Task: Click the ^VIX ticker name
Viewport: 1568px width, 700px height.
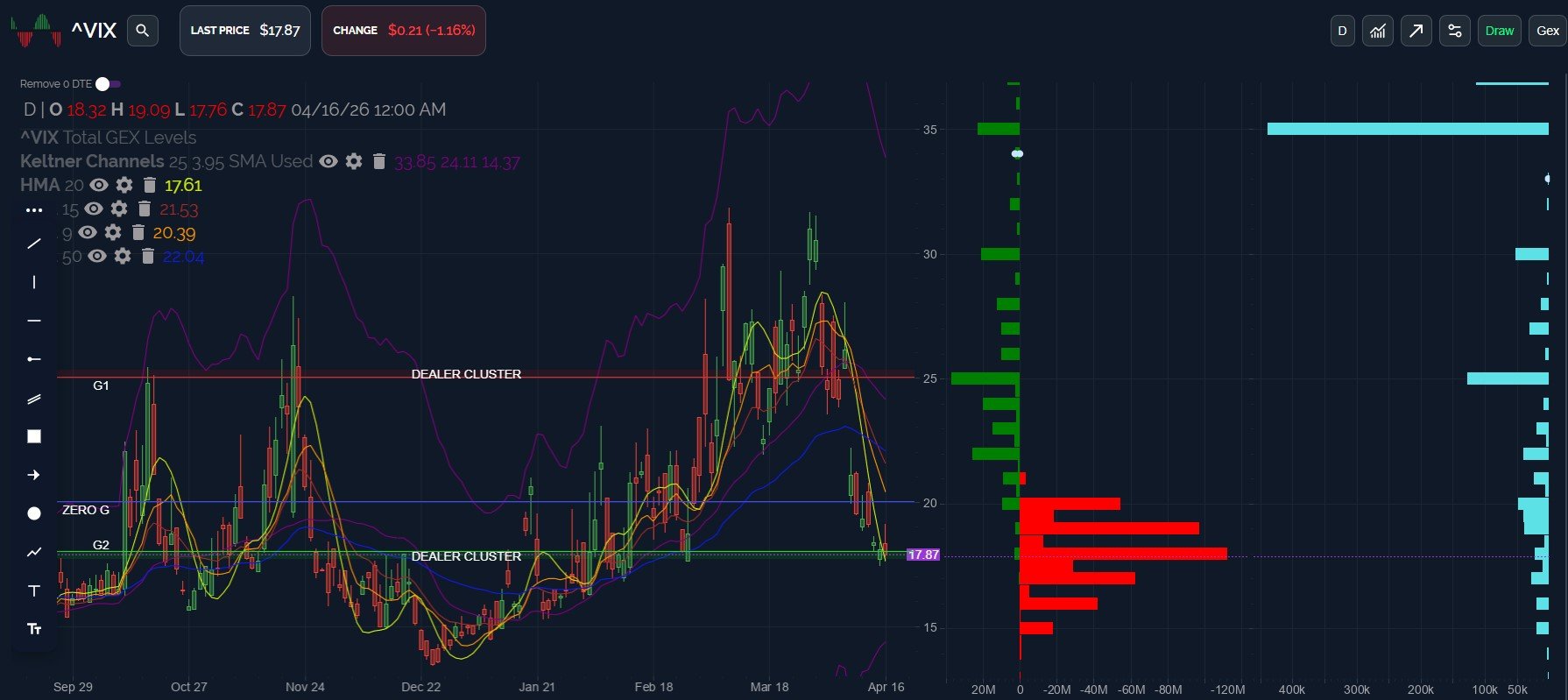Action: (x=94, y=31)
